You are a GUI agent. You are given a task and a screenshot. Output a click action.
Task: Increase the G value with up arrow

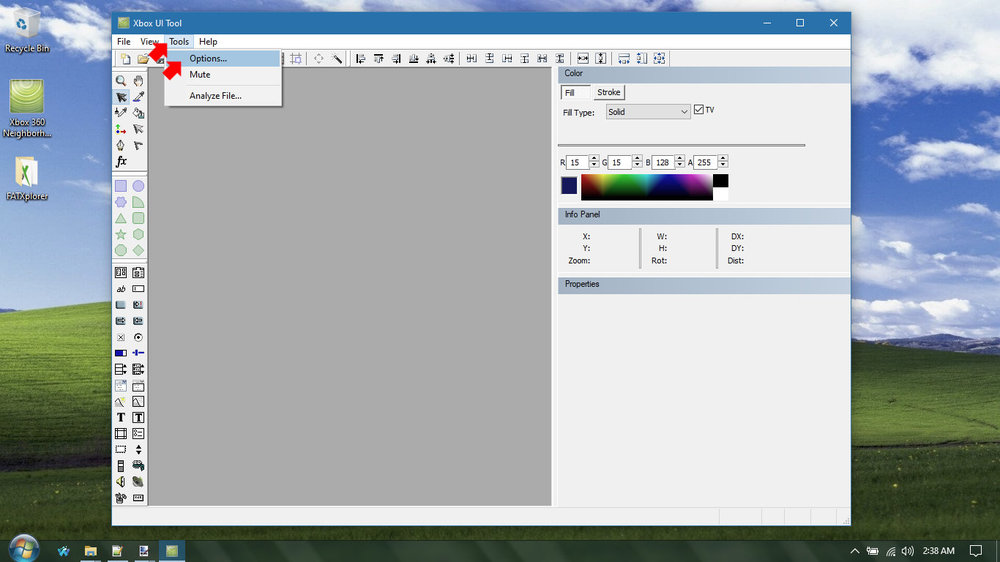(636, 159)
